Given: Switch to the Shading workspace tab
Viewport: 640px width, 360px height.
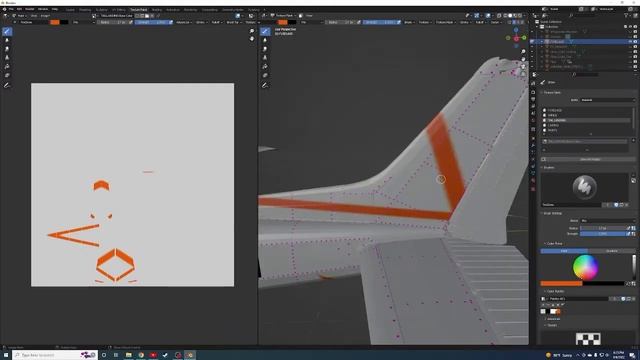Looking at the screenshot, I should click(x=157, y=9).
